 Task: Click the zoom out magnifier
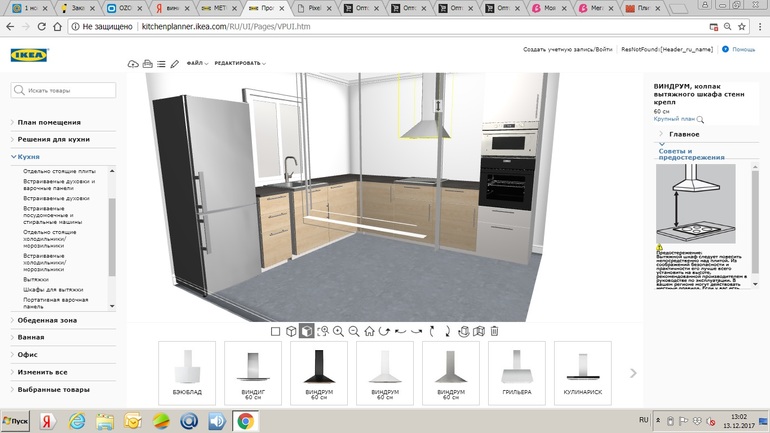tap(354, 331)
